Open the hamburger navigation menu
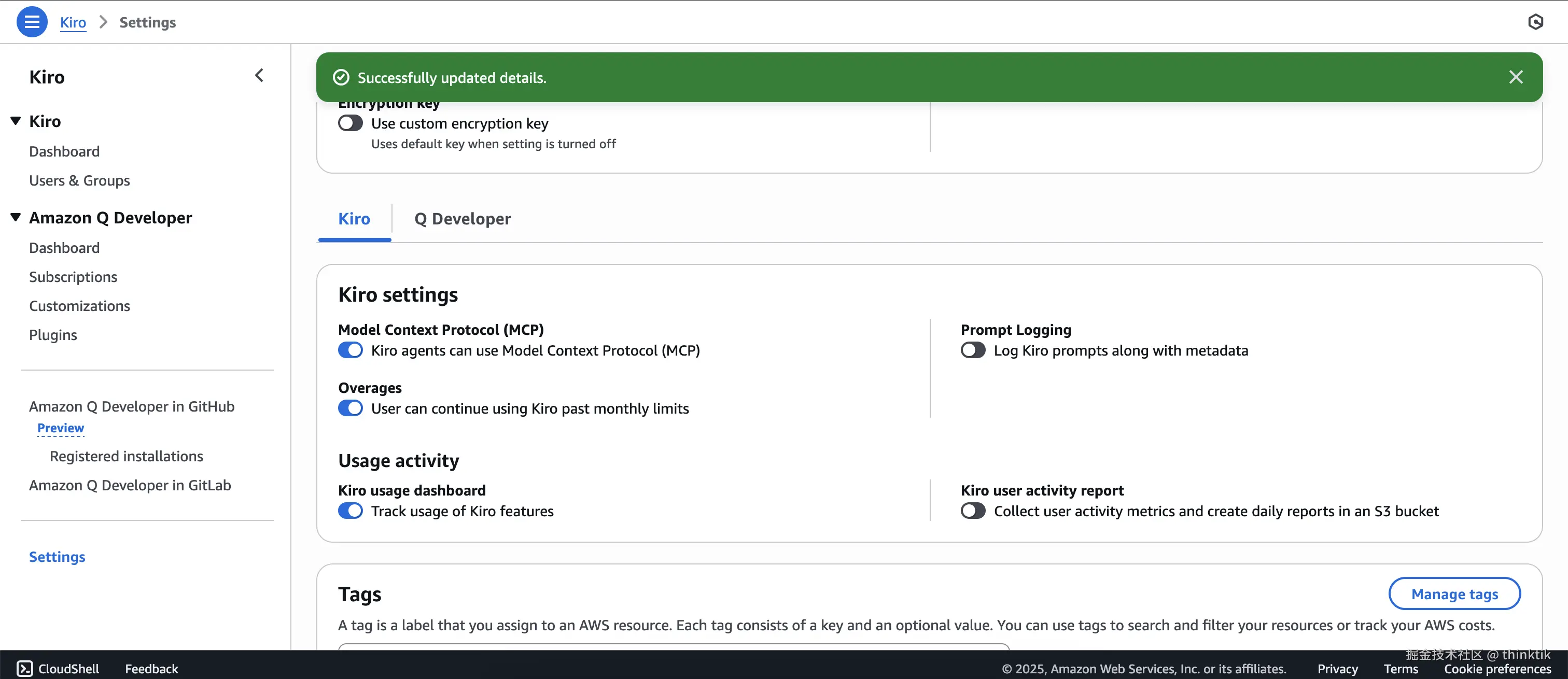1568x679 pixels. 32,22
